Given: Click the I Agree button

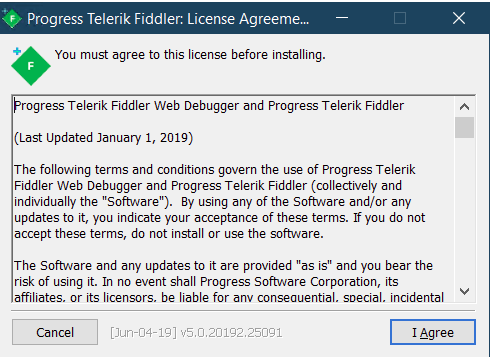Looking at the screenshot, I should [433, 332].
